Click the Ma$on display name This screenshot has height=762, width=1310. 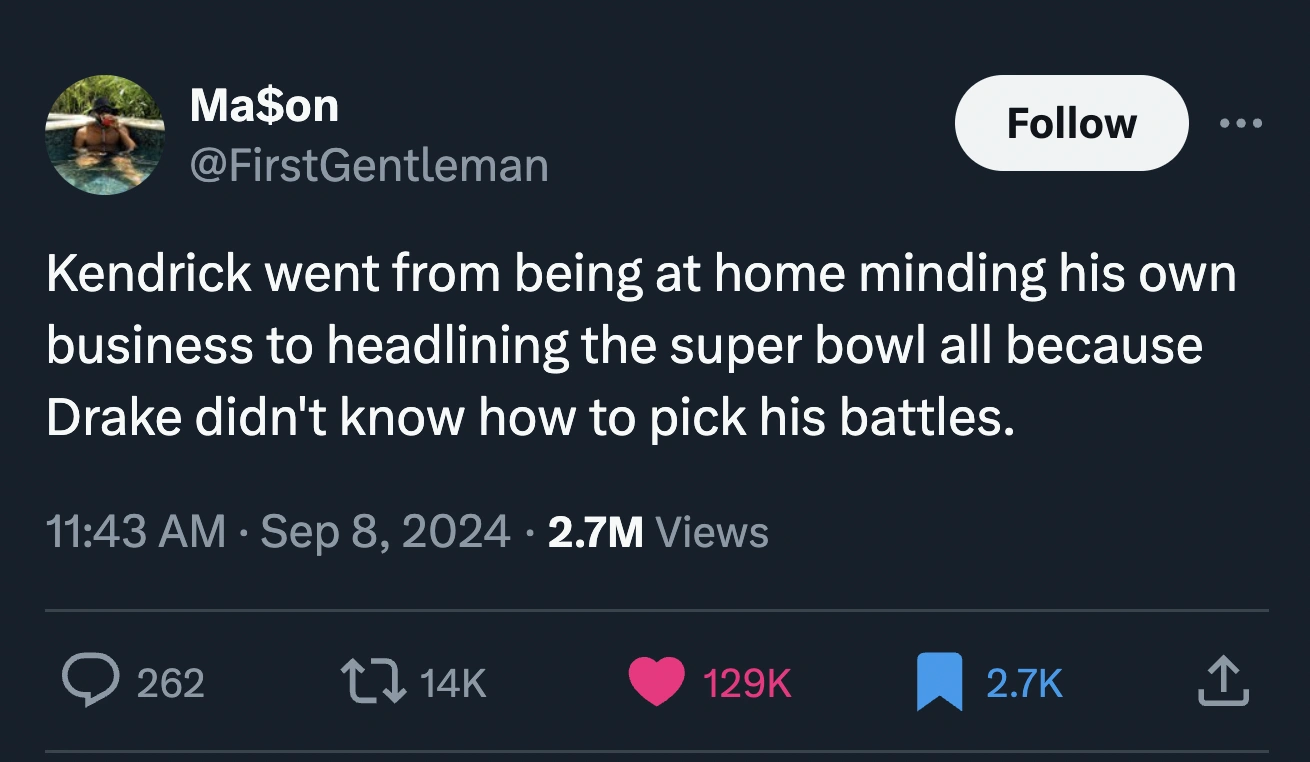tap(263, 103)
